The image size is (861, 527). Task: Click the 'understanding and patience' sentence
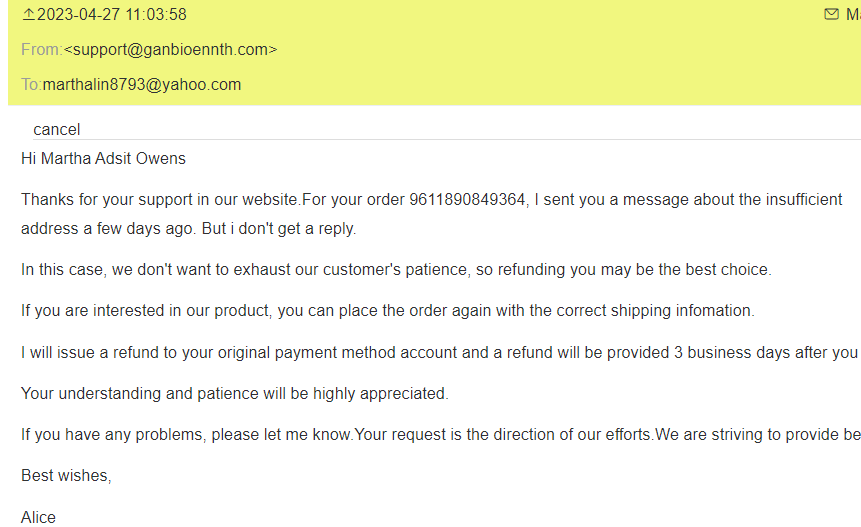point(235,393)
